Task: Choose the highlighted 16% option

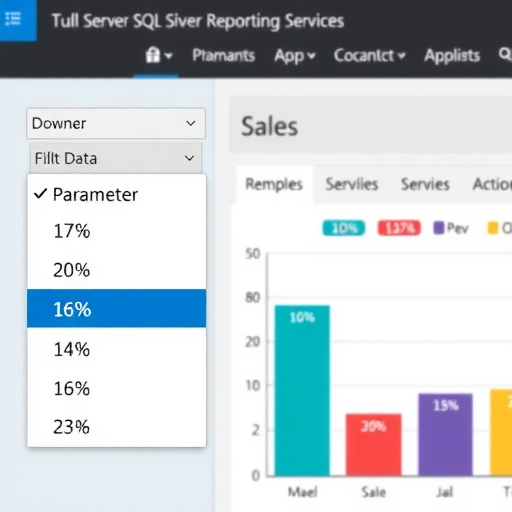Action: tap(117, 308)
